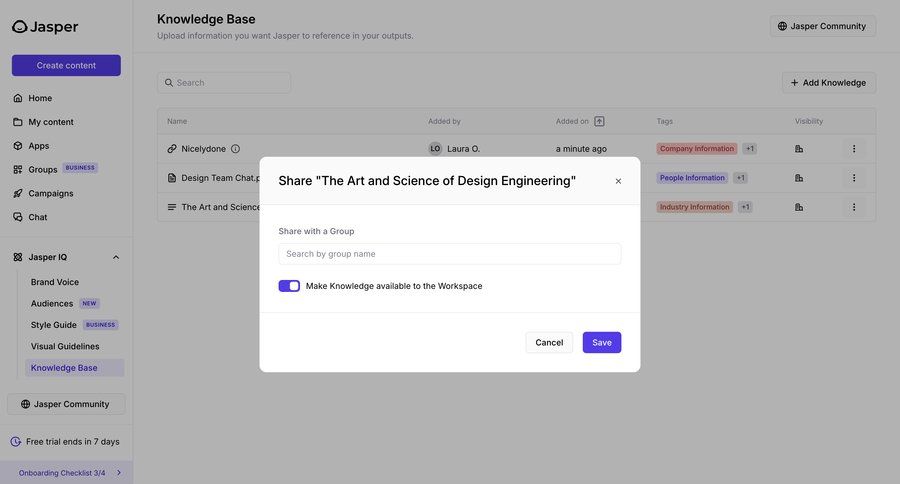900x484 pixels.
Task: Save the share settings
Action: [602, 342]
